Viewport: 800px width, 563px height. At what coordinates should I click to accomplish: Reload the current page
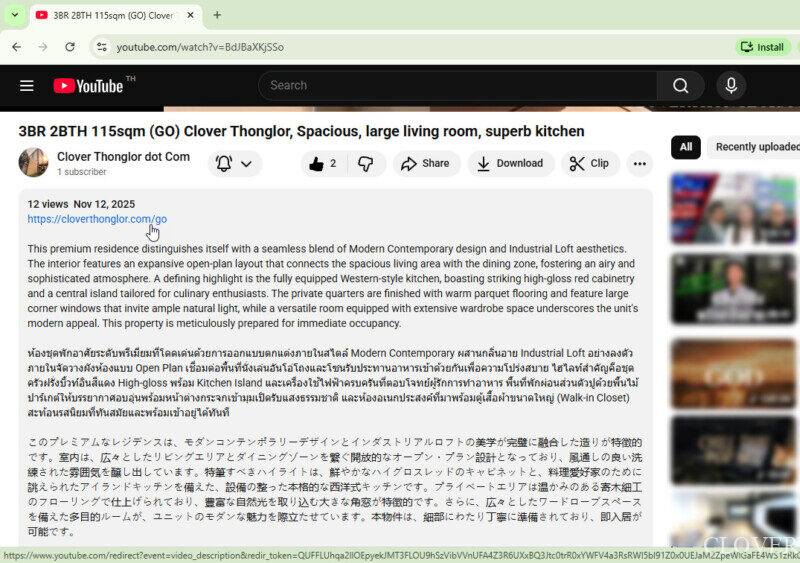70,47
